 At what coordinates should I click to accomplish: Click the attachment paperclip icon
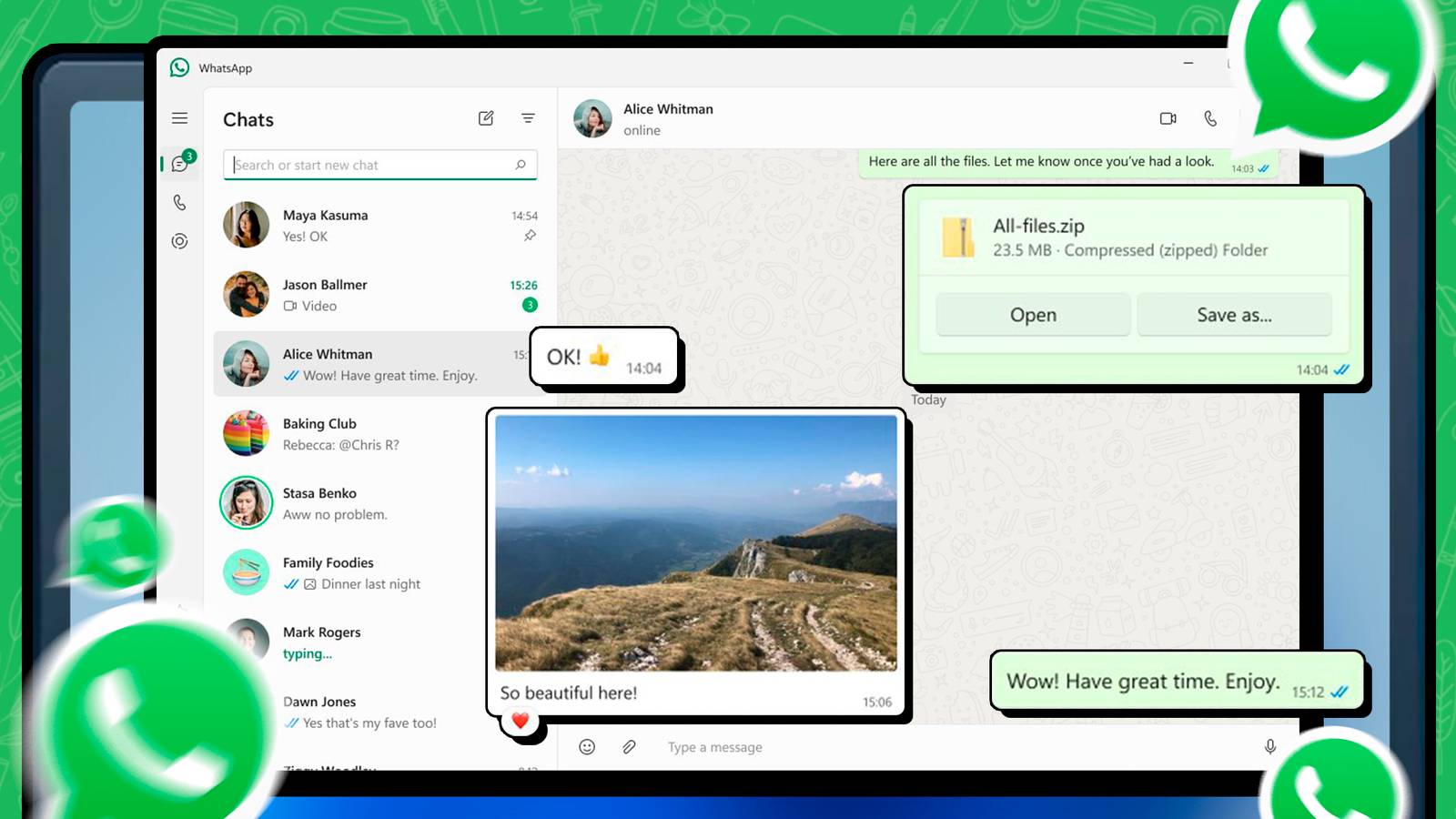tap(627, 747)
